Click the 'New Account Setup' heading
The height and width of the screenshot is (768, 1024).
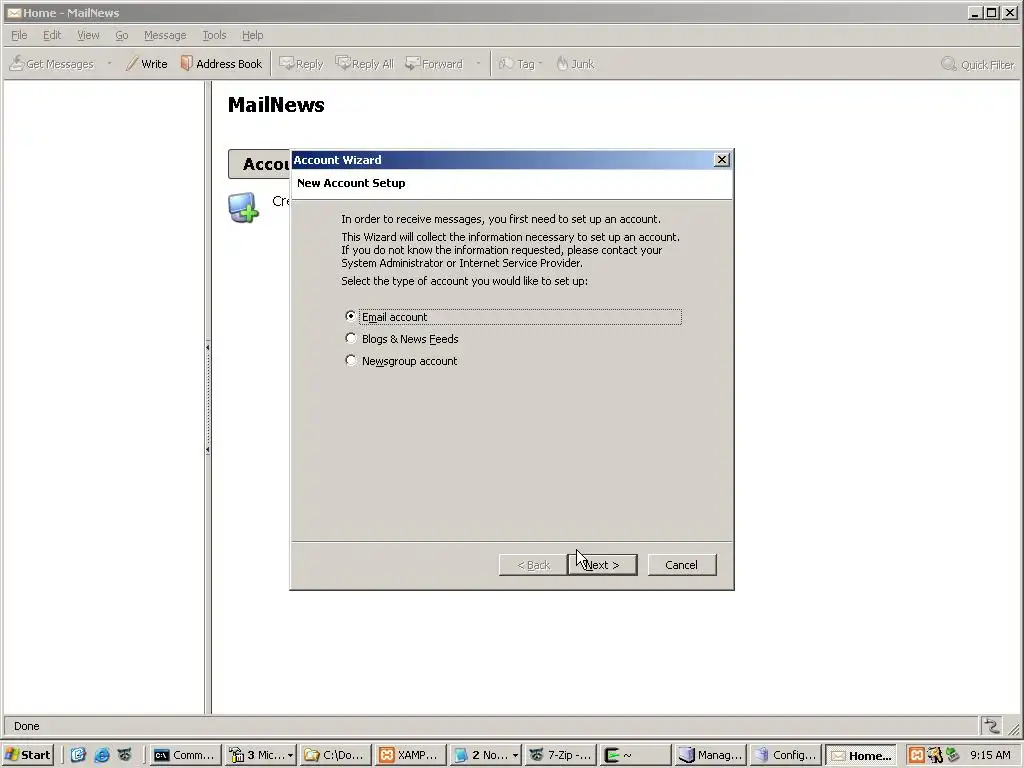(x=351, y=183)
